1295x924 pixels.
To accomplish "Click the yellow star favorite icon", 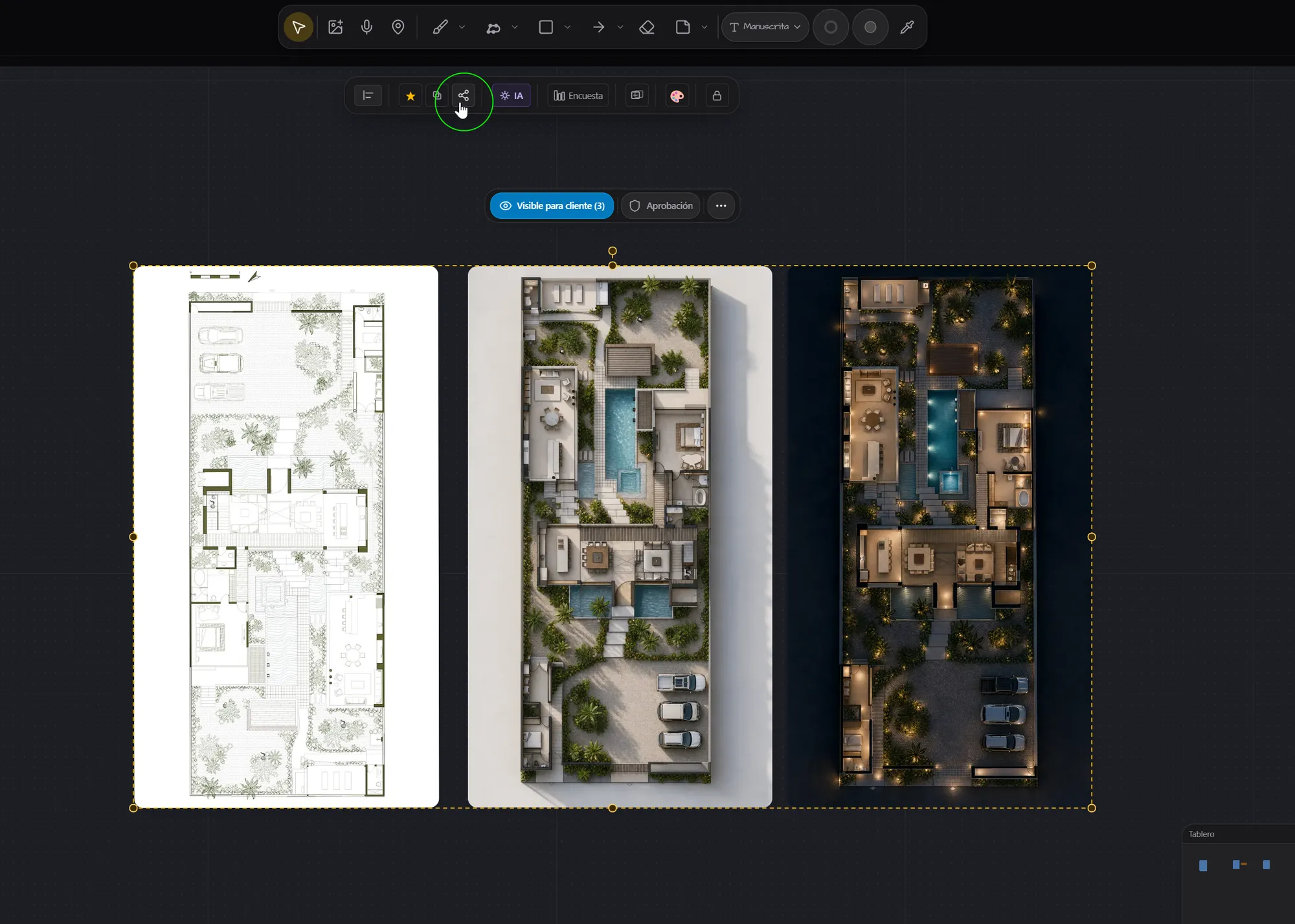I will 411,96.
